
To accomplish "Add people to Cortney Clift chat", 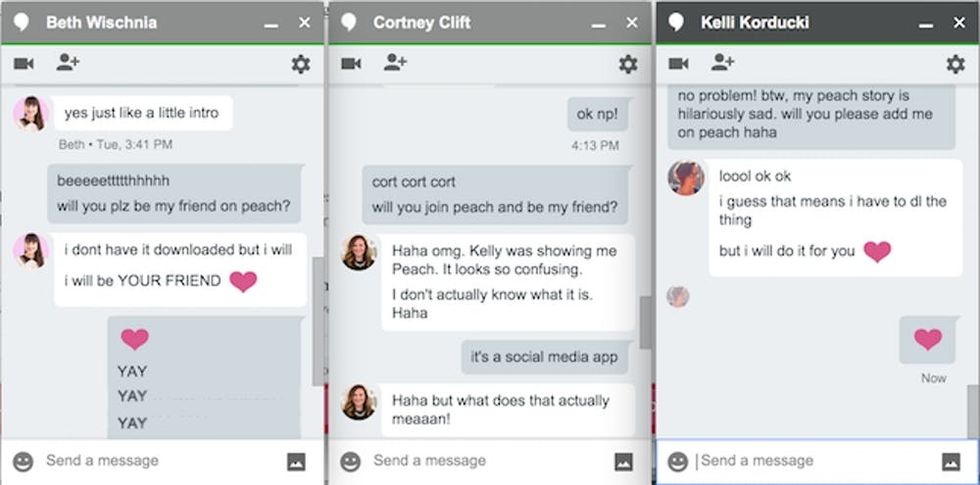I will tap(395, 64).
